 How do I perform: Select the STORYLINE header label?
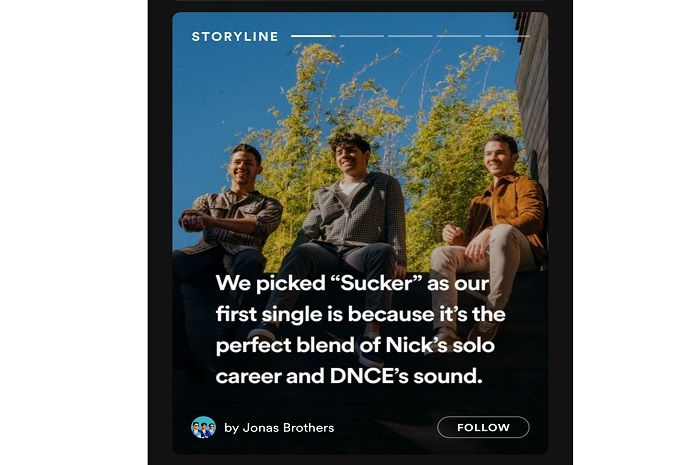235,37
